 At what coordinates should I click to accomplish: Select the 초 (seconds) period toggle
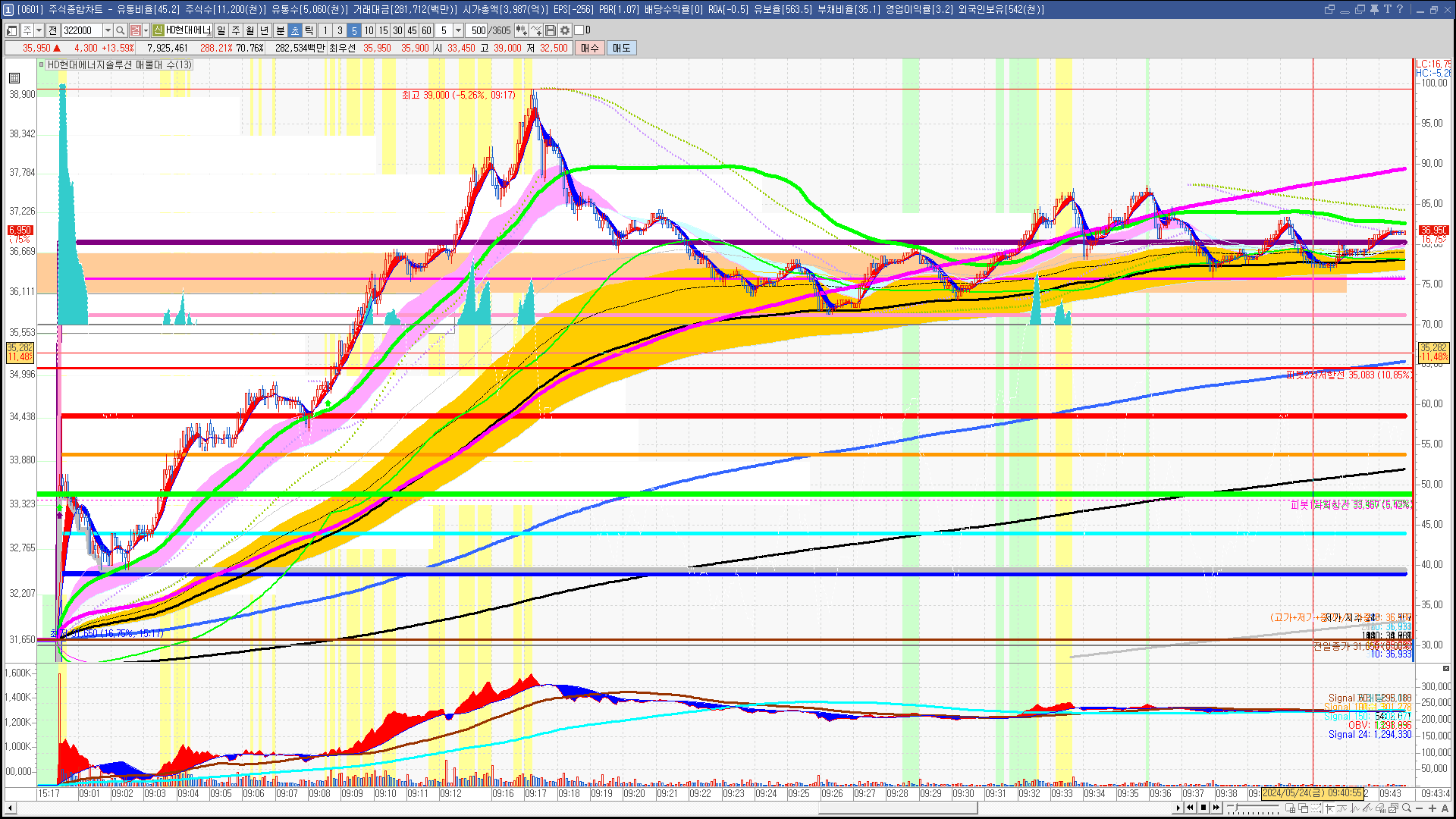click(295, 30)
